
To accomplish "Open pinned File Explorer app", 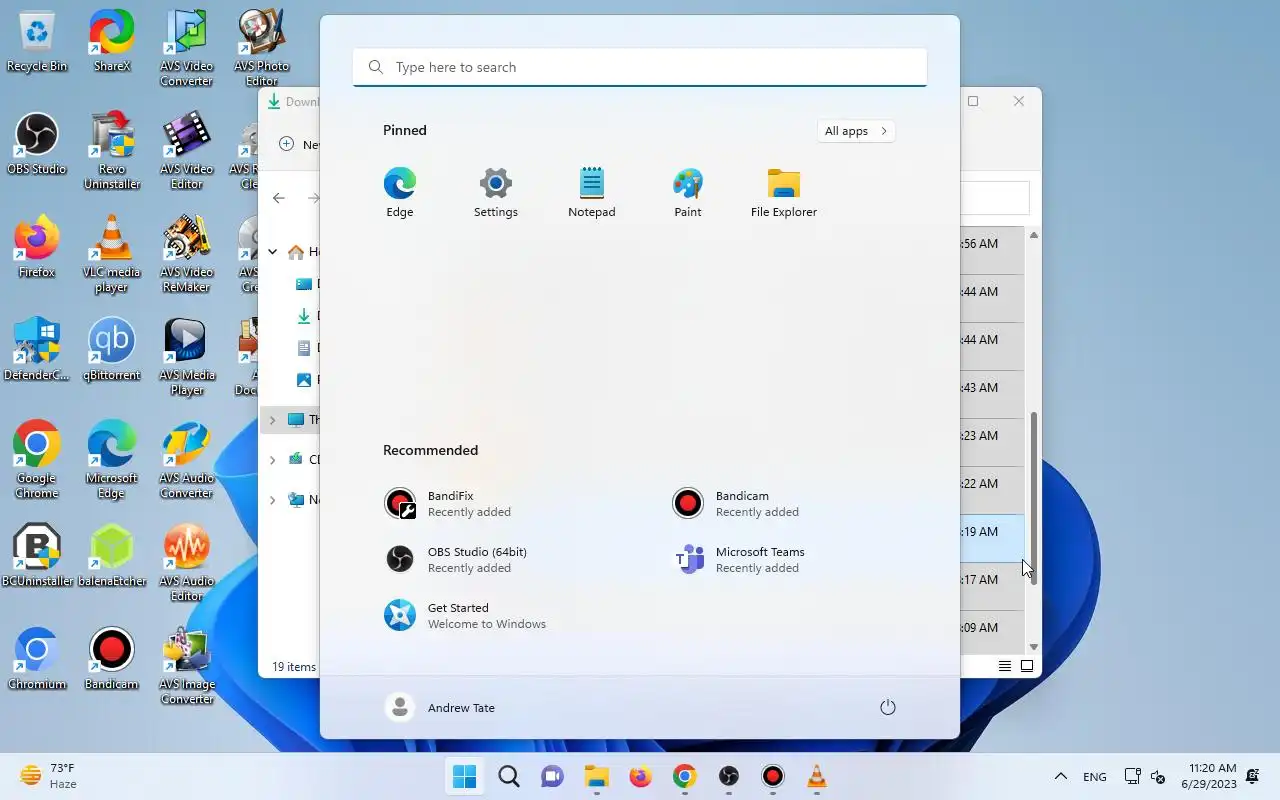I will click(x=784, y=193).
